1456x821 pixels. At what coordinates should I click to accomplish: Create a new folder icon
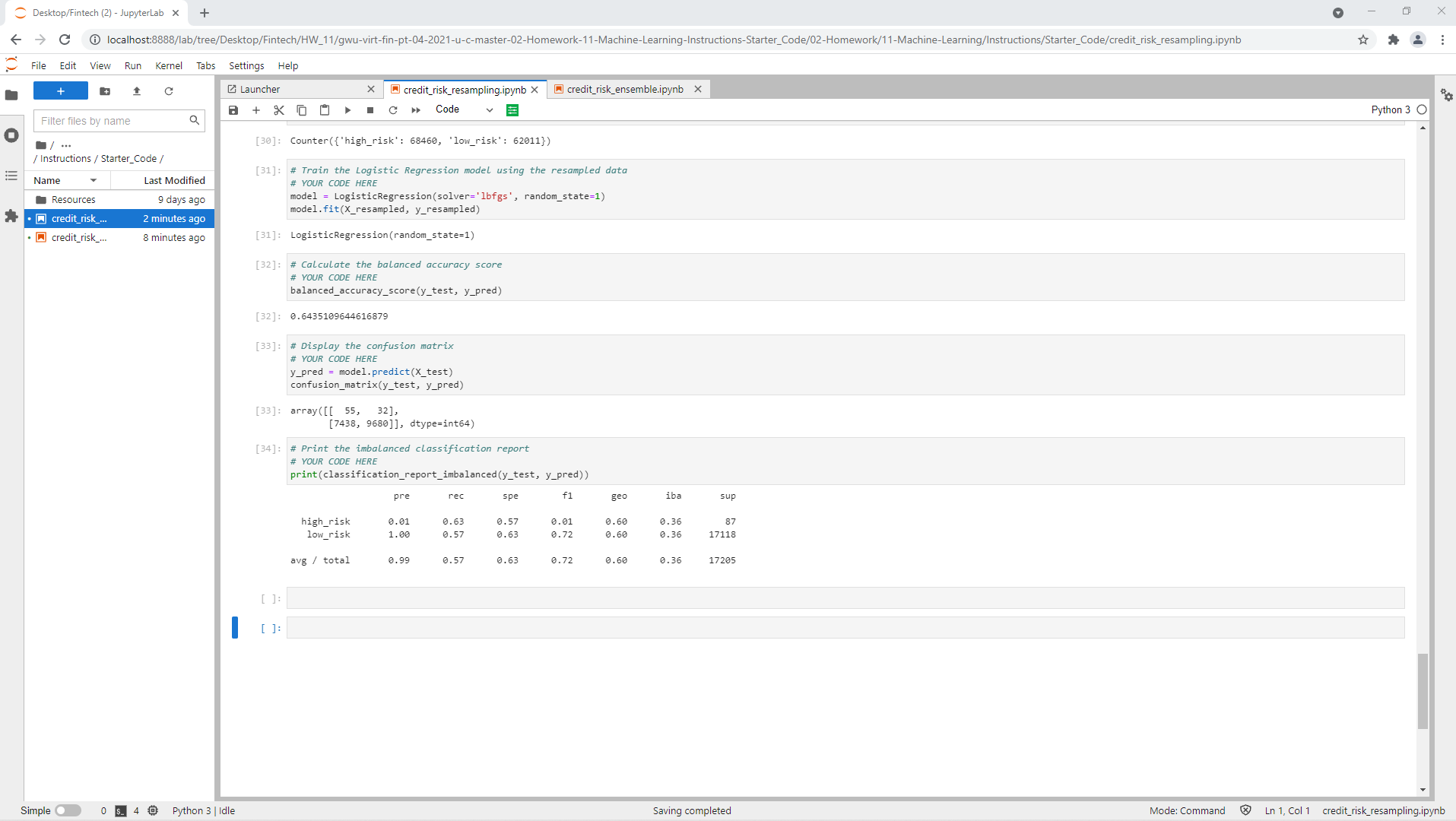(x=105, y=91)
